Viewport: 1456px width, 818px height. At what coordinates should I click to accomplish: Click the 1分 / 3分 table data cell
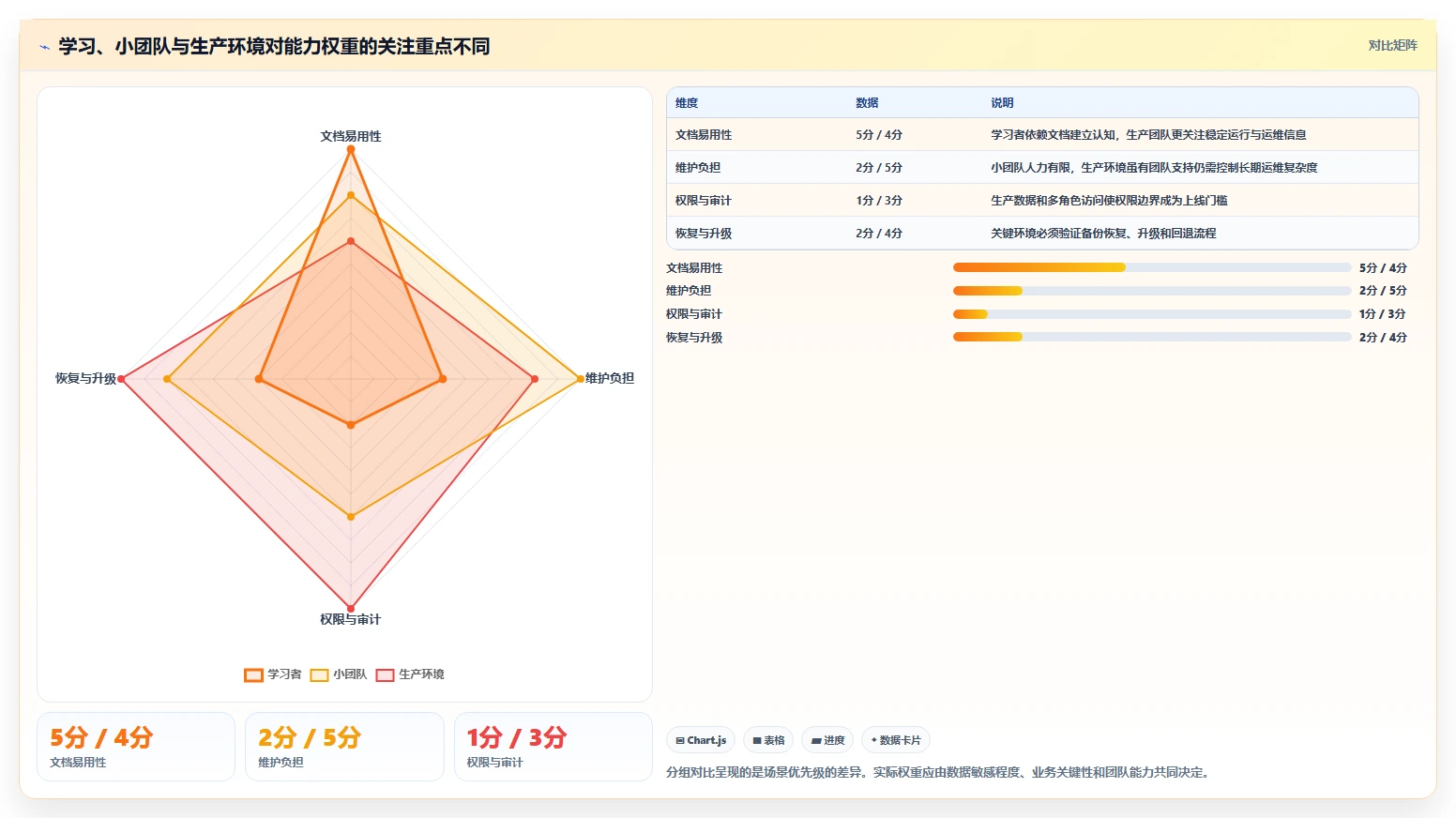pyautogui.click(x=879, y=201)
